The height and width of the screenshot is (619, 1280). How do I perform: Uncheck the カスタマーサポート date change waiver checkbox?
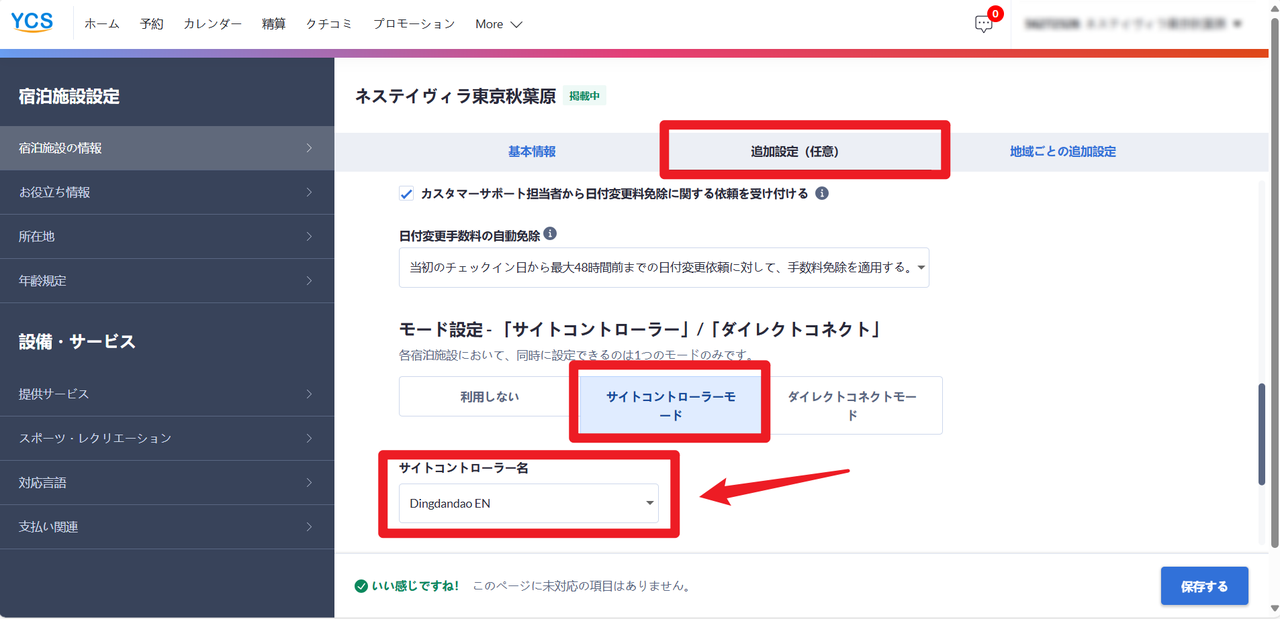(x=406, y=193)
